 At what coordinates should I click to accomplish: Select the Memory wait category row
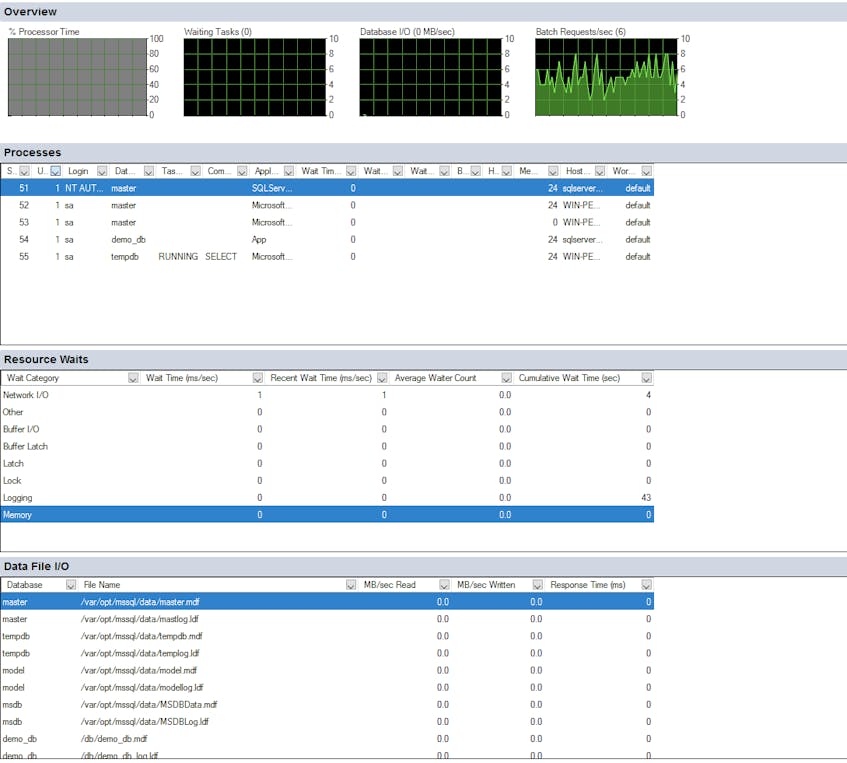pyautogui.click(x=327, y=515)
